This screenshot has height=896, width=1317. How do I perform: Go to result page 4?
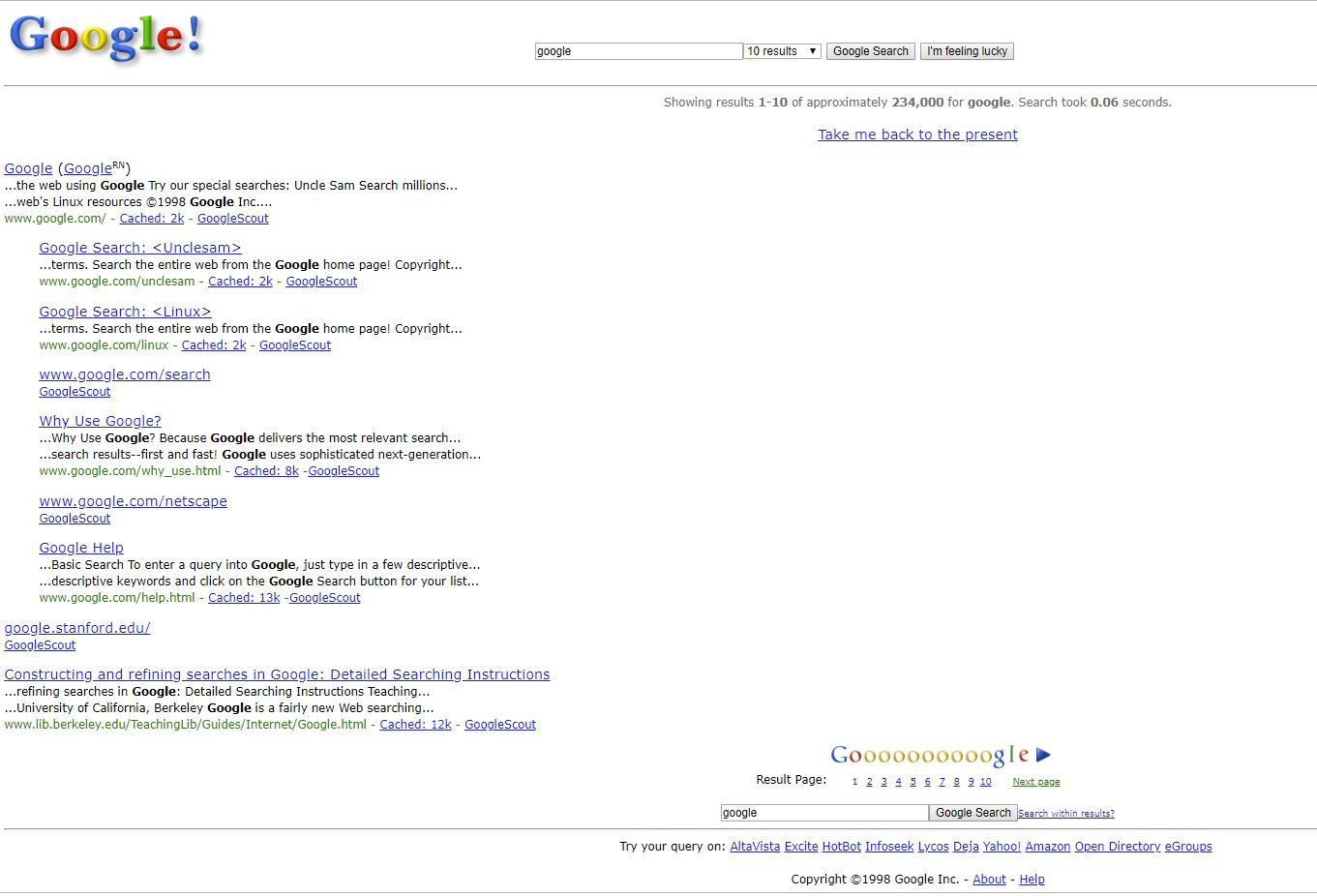pos(898,782)
